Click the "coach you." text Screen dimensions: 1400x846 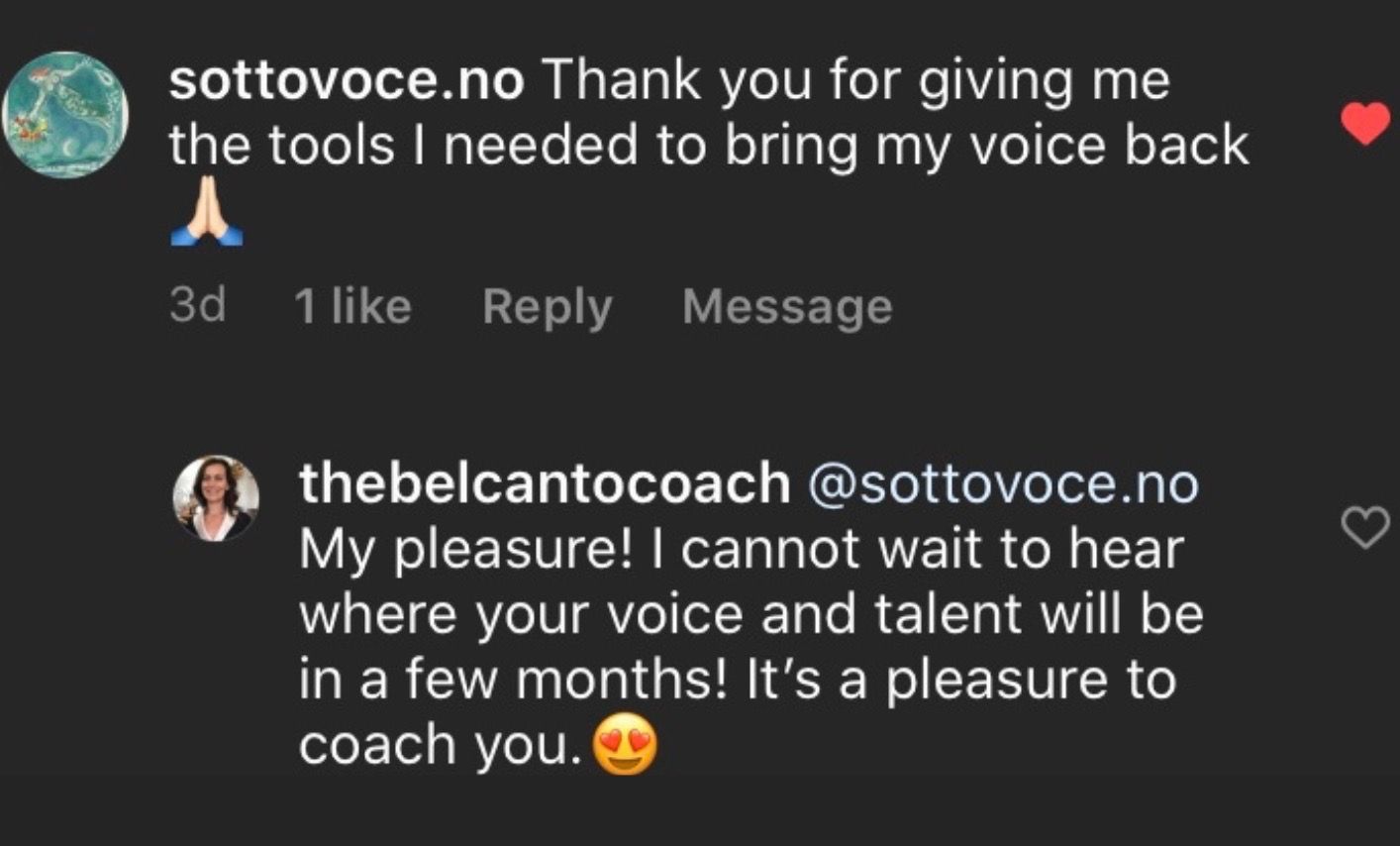(x=440, y=746)
